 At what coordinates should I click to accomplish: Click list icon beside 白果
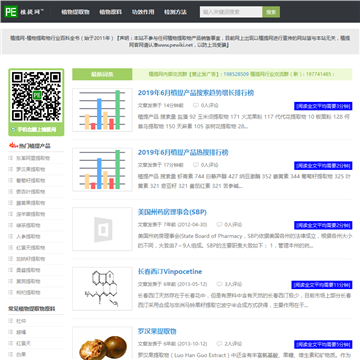point(11,354)
